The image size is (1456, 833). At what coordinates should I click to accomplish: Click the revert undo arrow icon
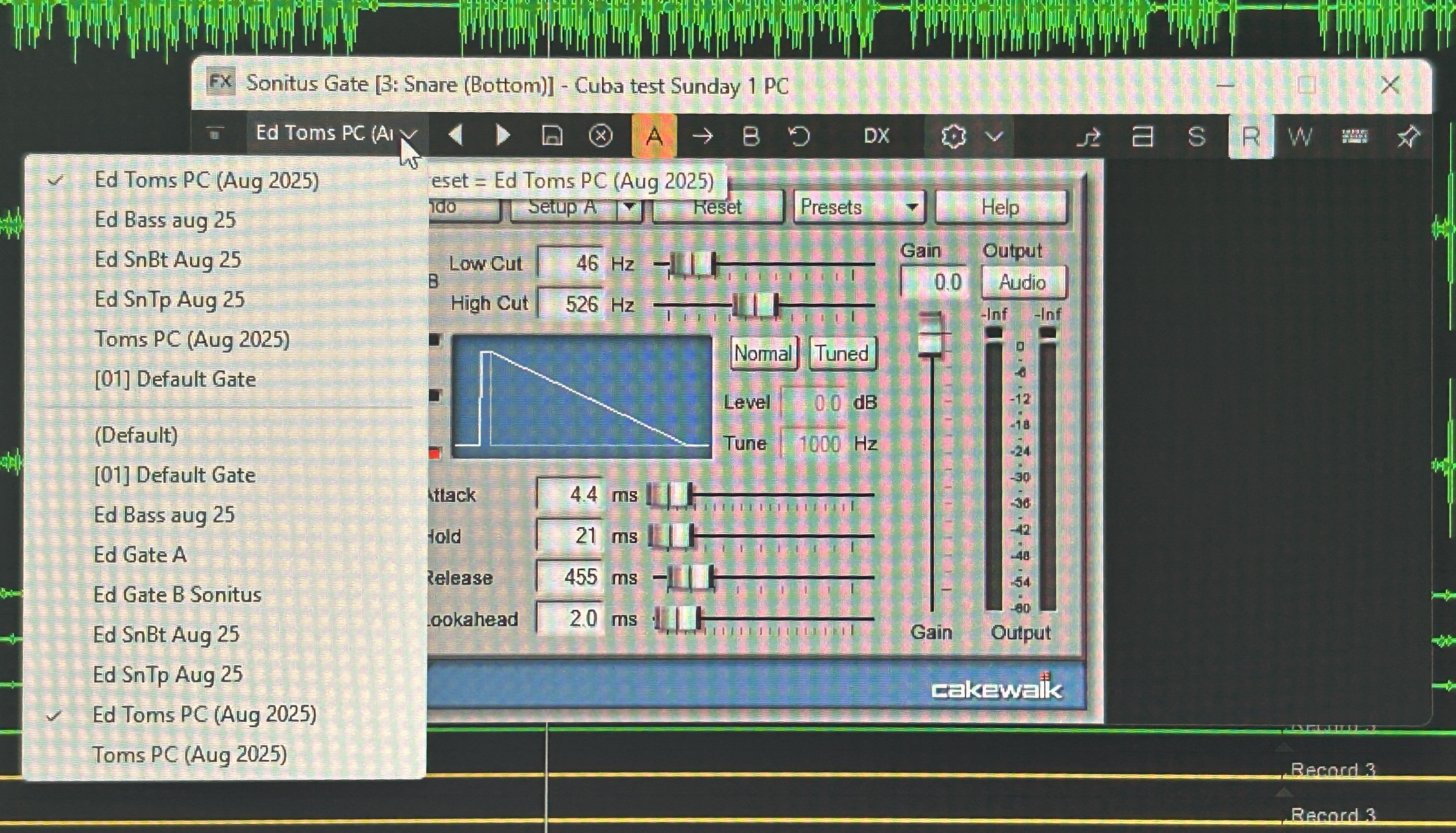(x=799, y=136)
